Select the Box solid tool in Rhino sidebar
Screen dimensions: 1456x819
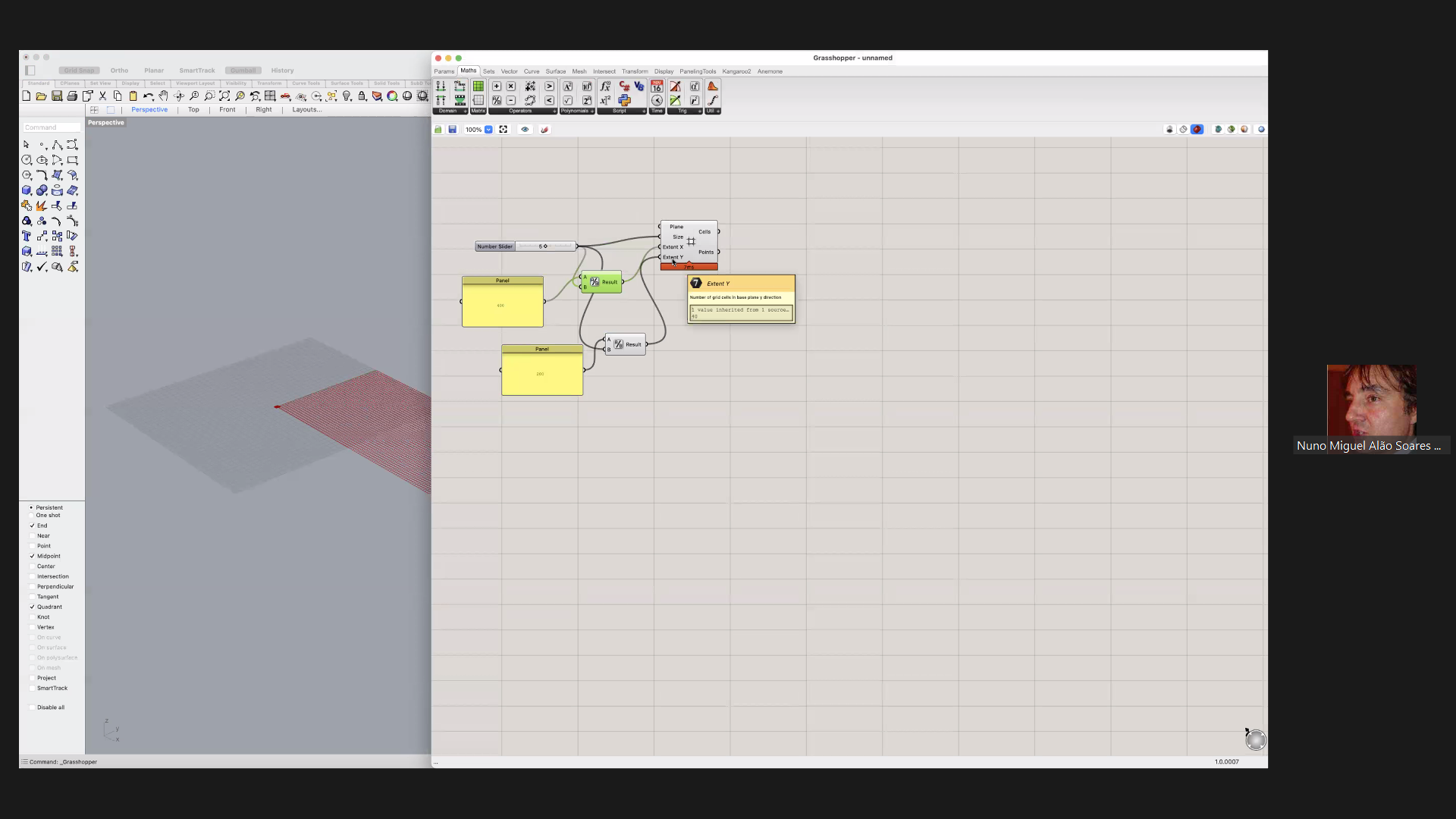coord(27,190)
